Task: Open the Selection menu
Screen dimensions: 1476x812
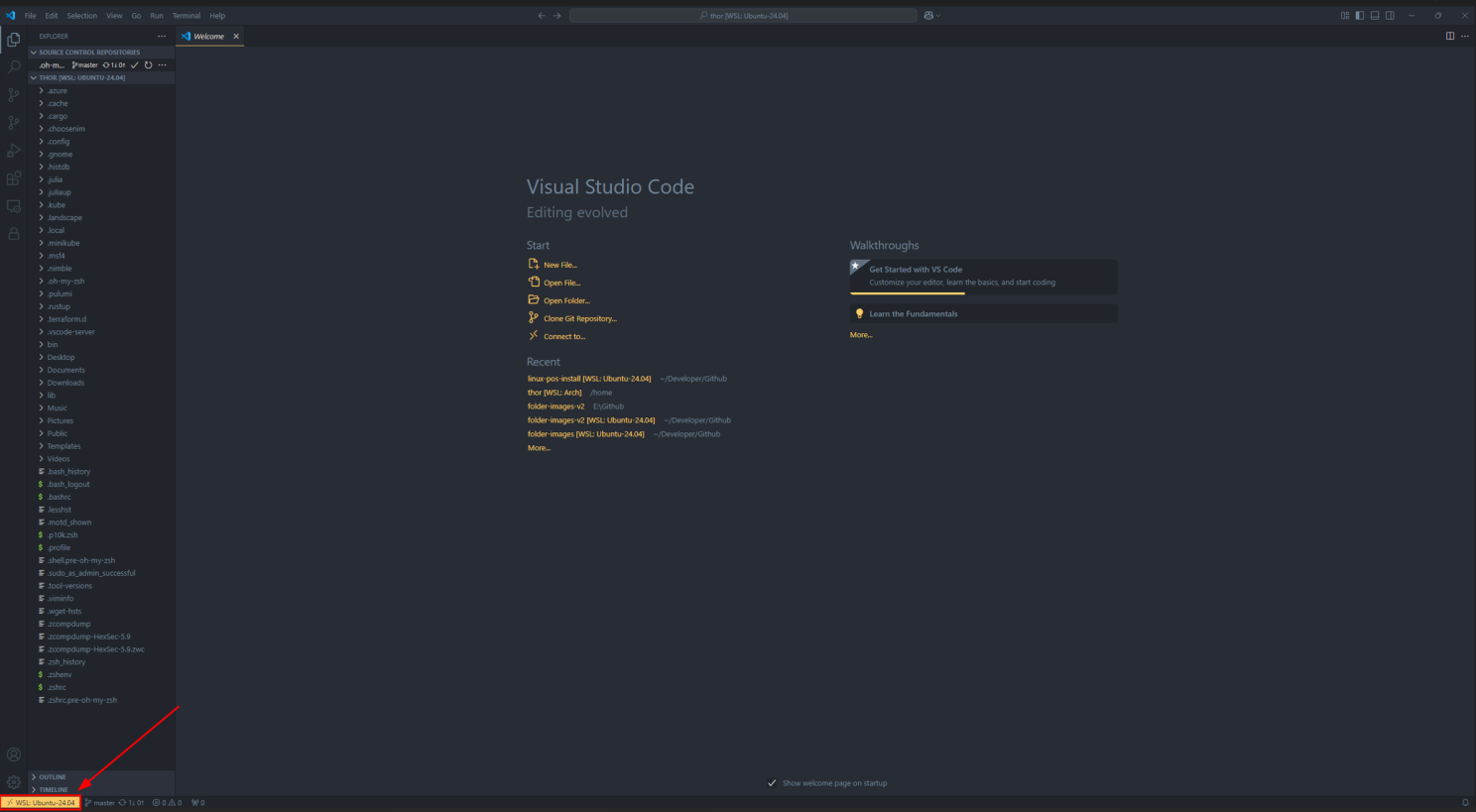Action: tap(82, 16)
